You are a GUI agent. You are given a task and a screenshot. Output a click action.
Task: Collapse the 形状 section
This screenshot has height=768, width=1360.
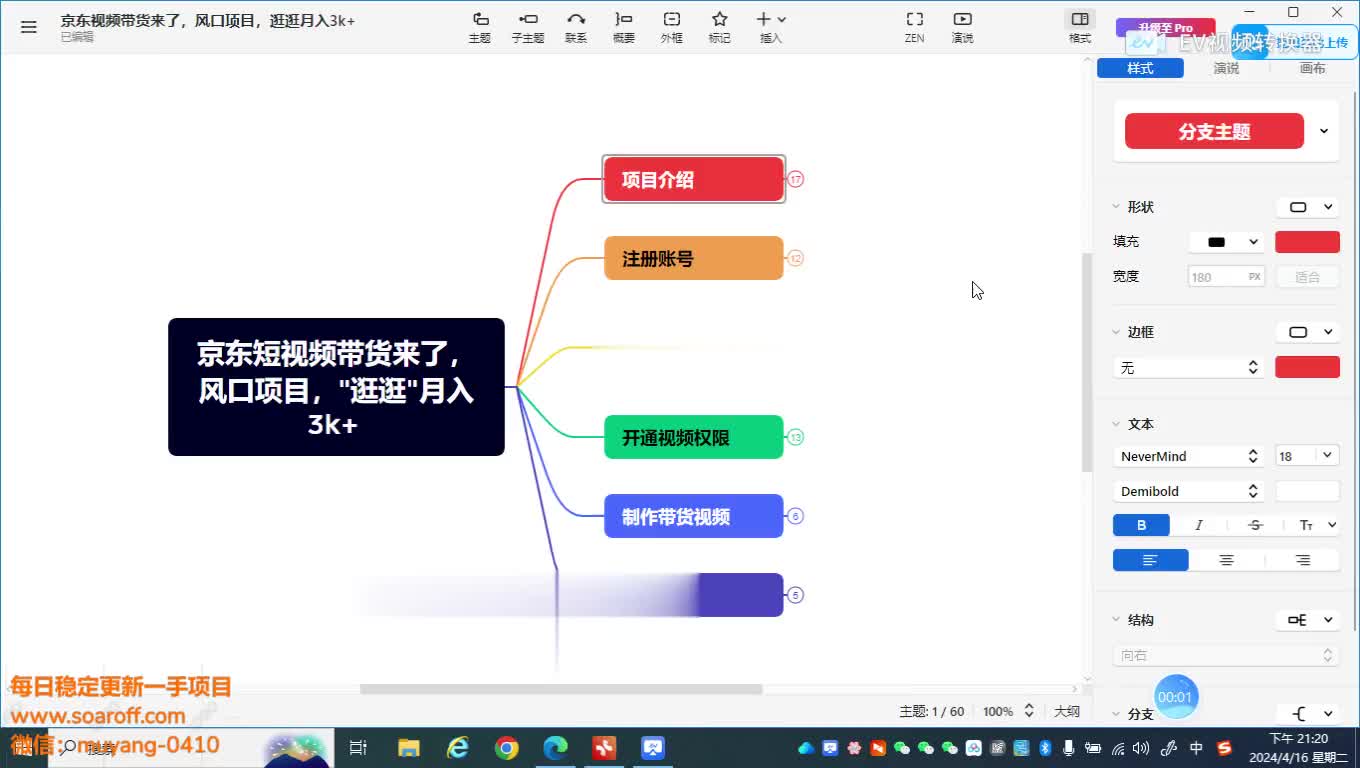(1117, 207)
